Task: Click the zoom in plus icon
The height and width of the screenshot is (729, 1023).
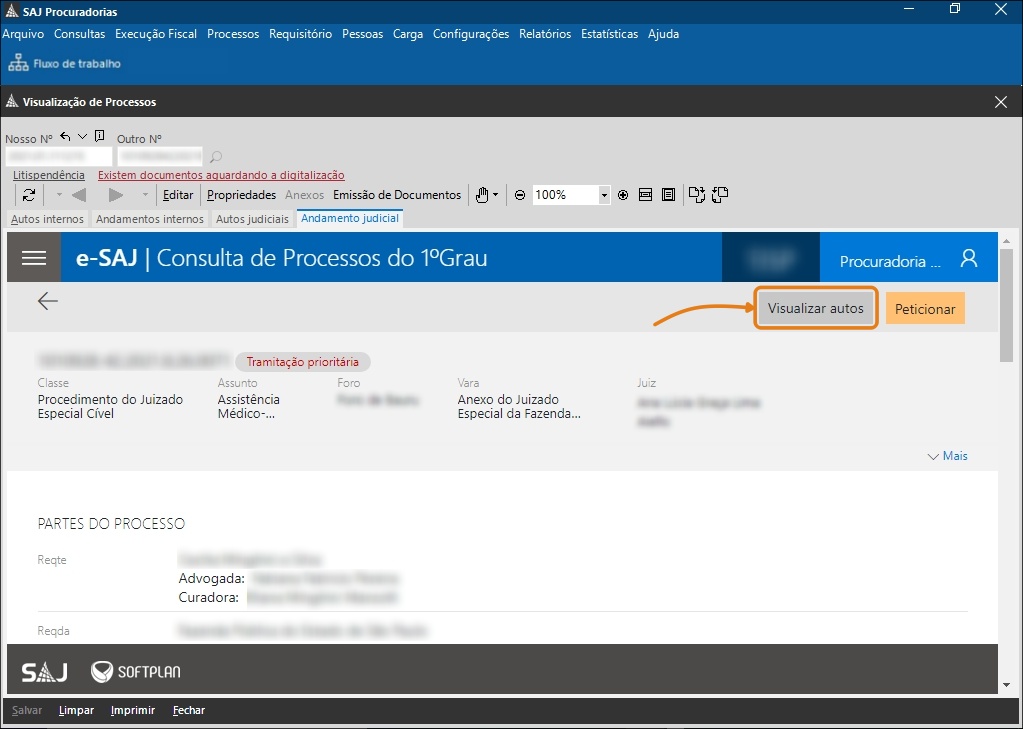Action: pyautogui.click(x=623, y=195)
